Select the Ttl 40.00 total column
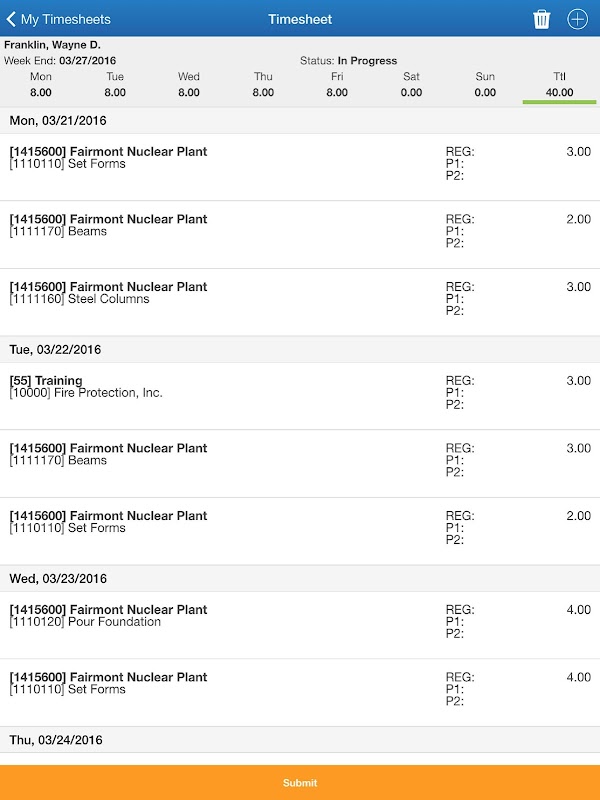 559,85
